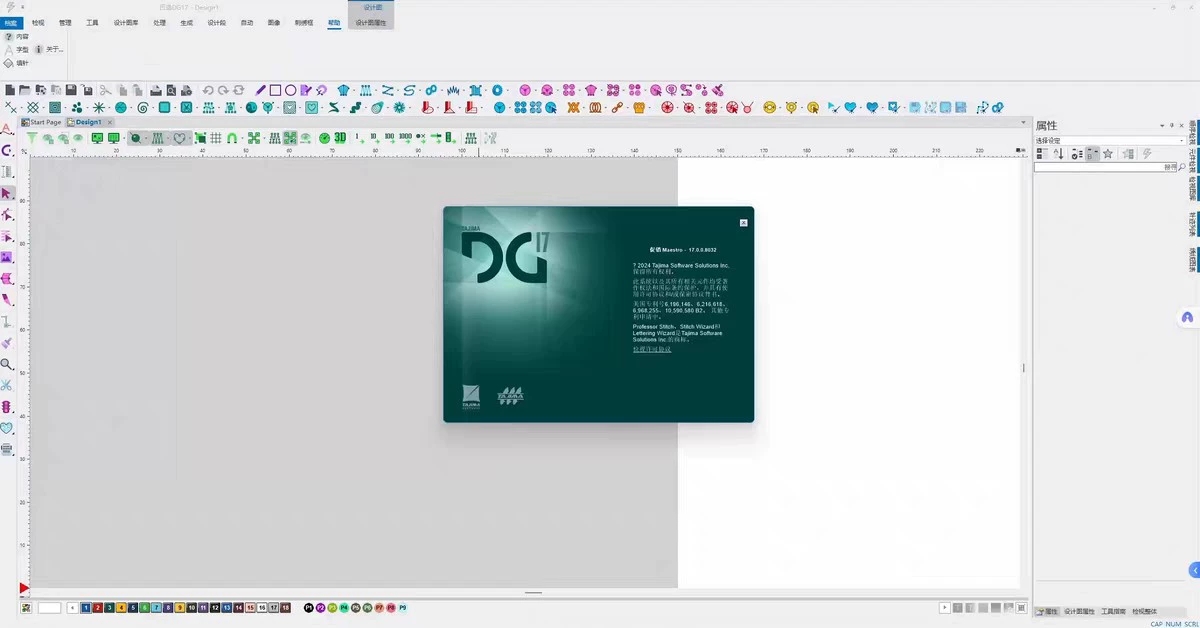The width and height of the screenshot is (1200, 628).
Task: Pin the Properties panel with the pushpin button
Action: [x=1171, y=126]
